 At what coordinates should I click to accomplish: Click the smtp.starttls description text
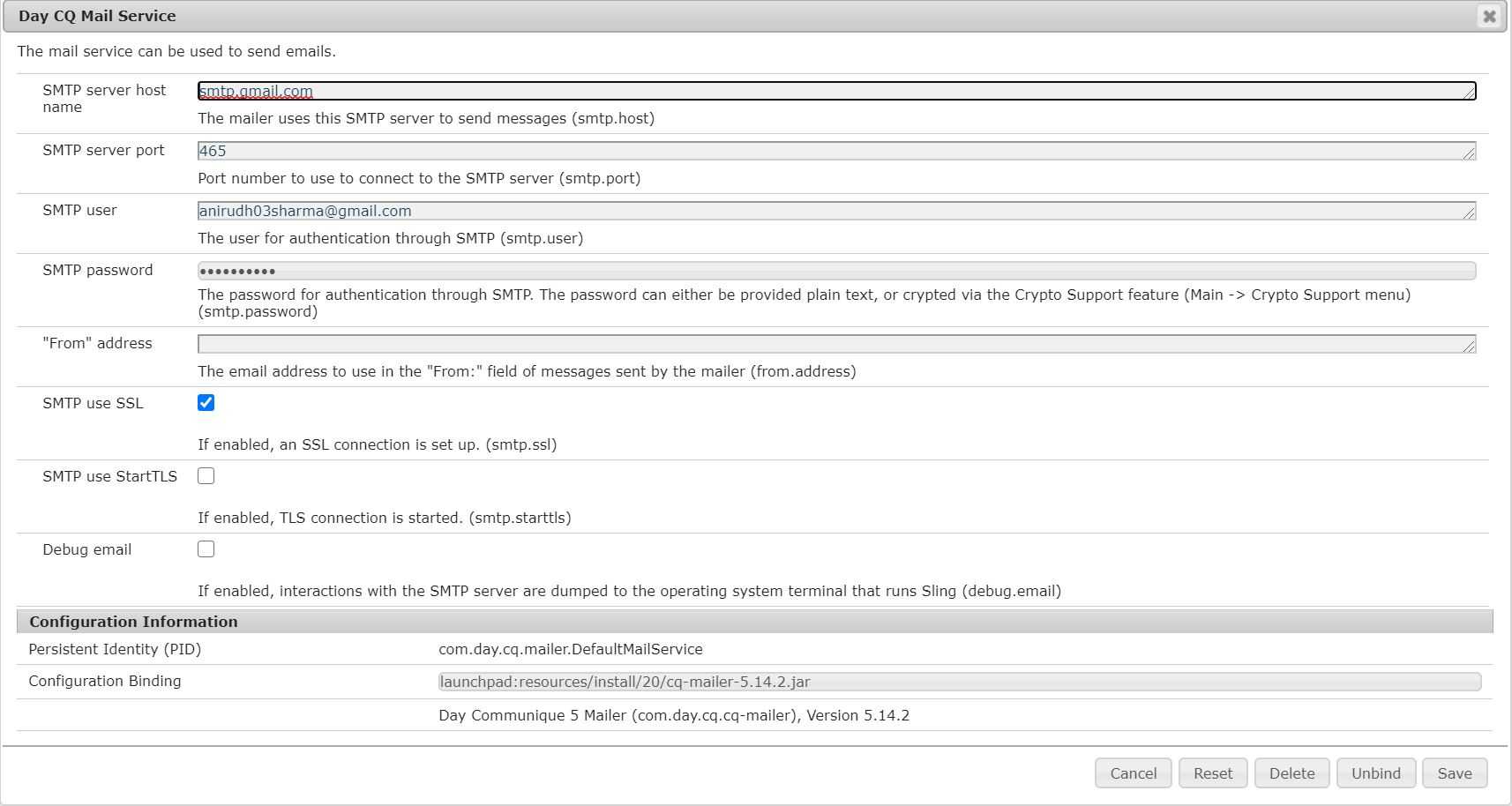tap(384, 518)
